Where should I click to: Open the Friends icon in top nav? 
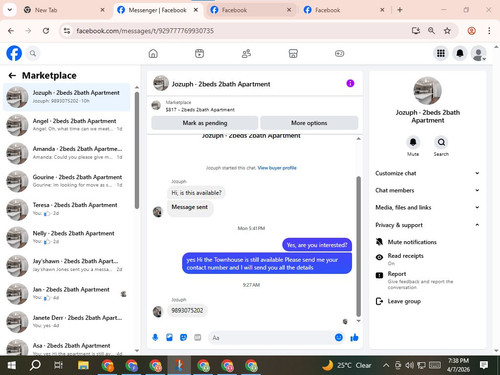coord(246,53)
